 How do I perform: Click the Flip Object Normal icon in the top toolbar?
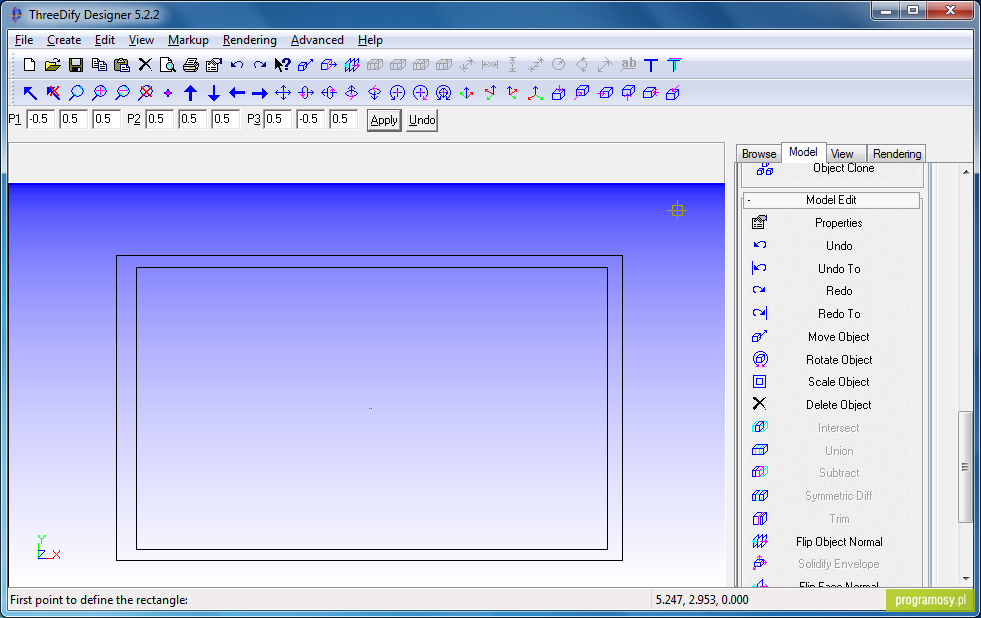click(352, 64)
